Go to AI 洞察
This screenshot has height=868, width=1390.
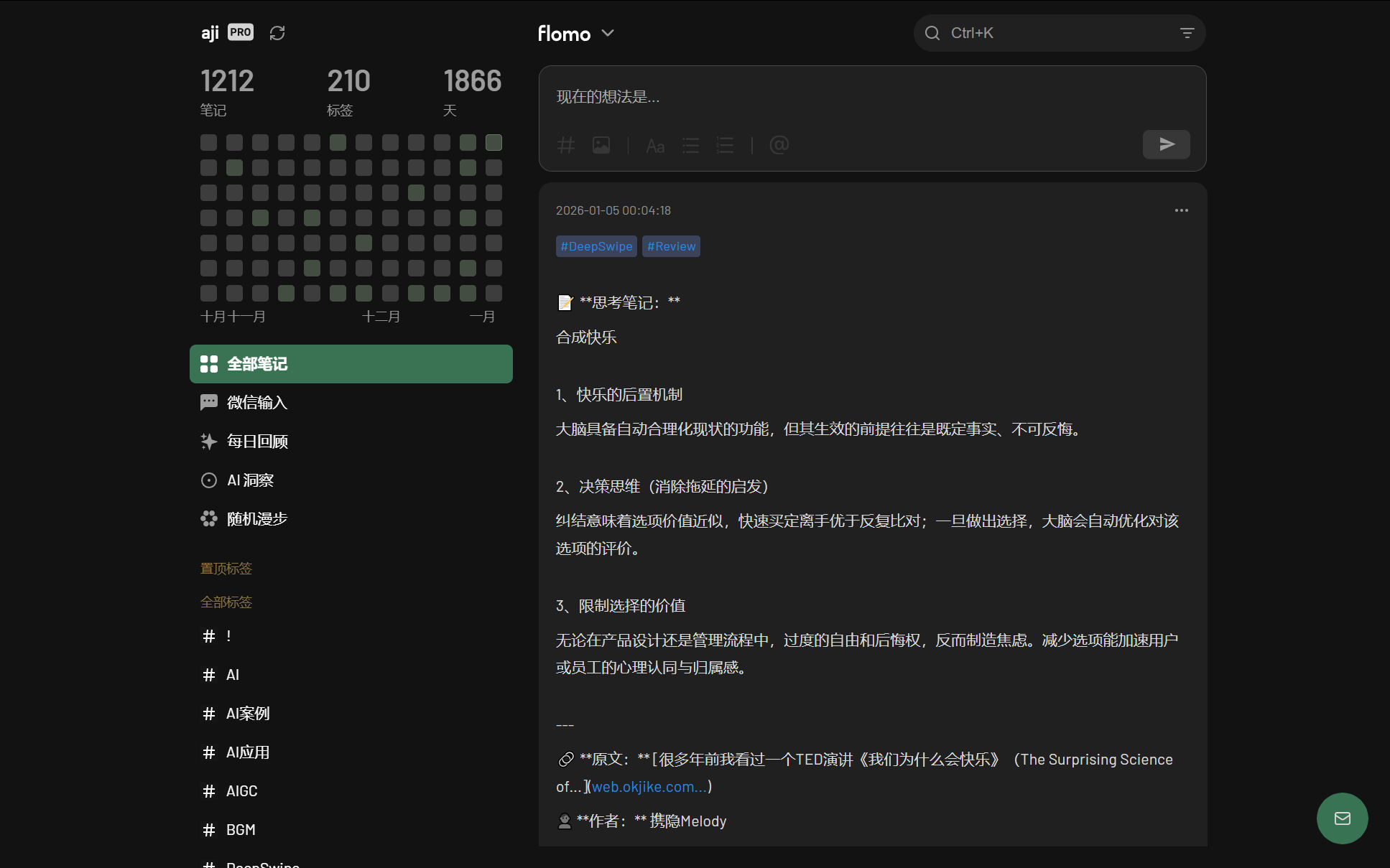pos(250,480)
